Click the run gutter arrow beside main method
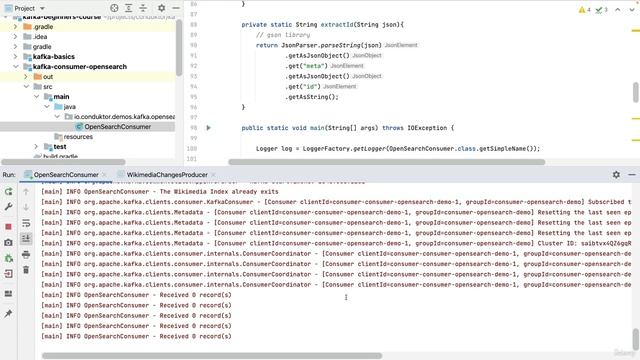 click(209, 128)
